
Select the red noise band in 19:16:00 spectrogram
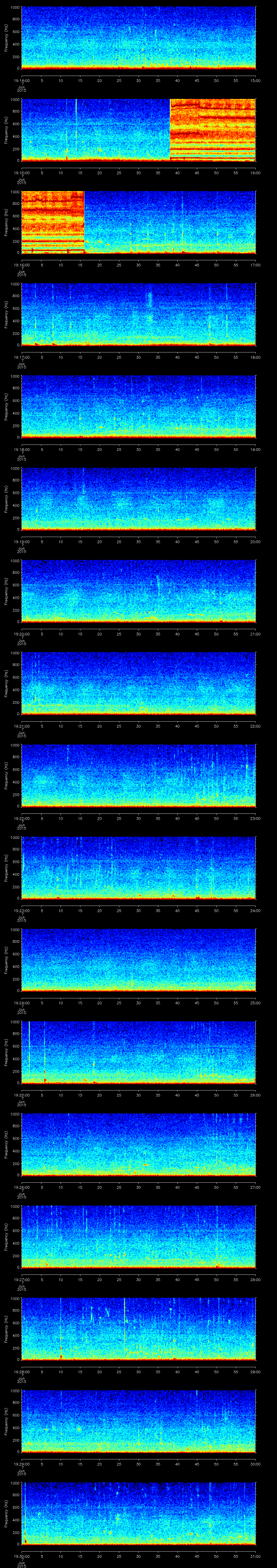(52, 222)
